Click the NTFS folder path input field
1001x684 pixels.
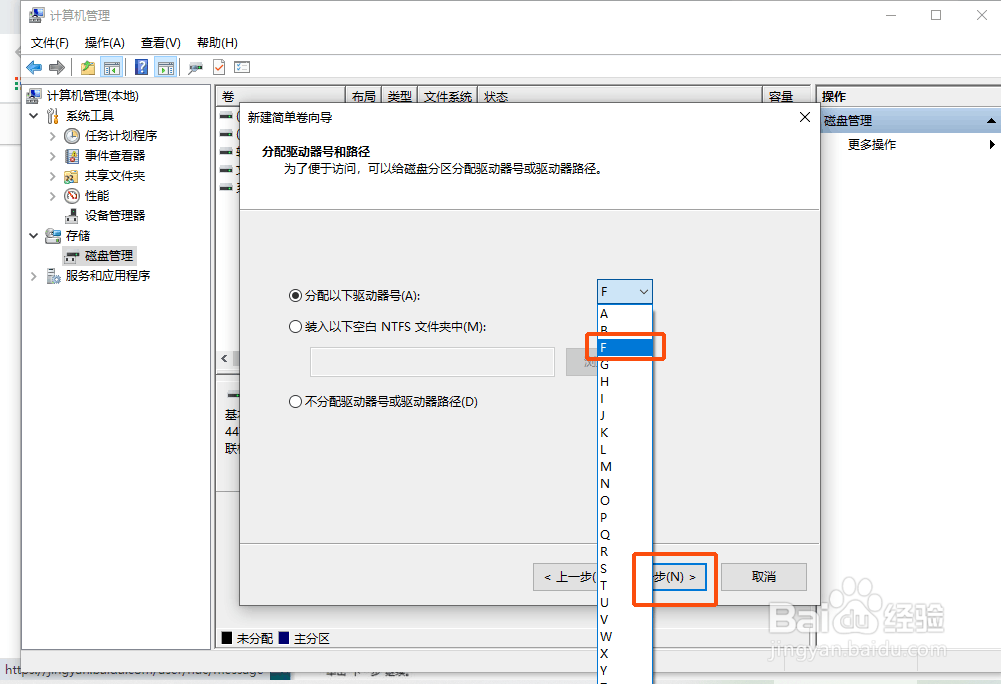click(432, 362)
